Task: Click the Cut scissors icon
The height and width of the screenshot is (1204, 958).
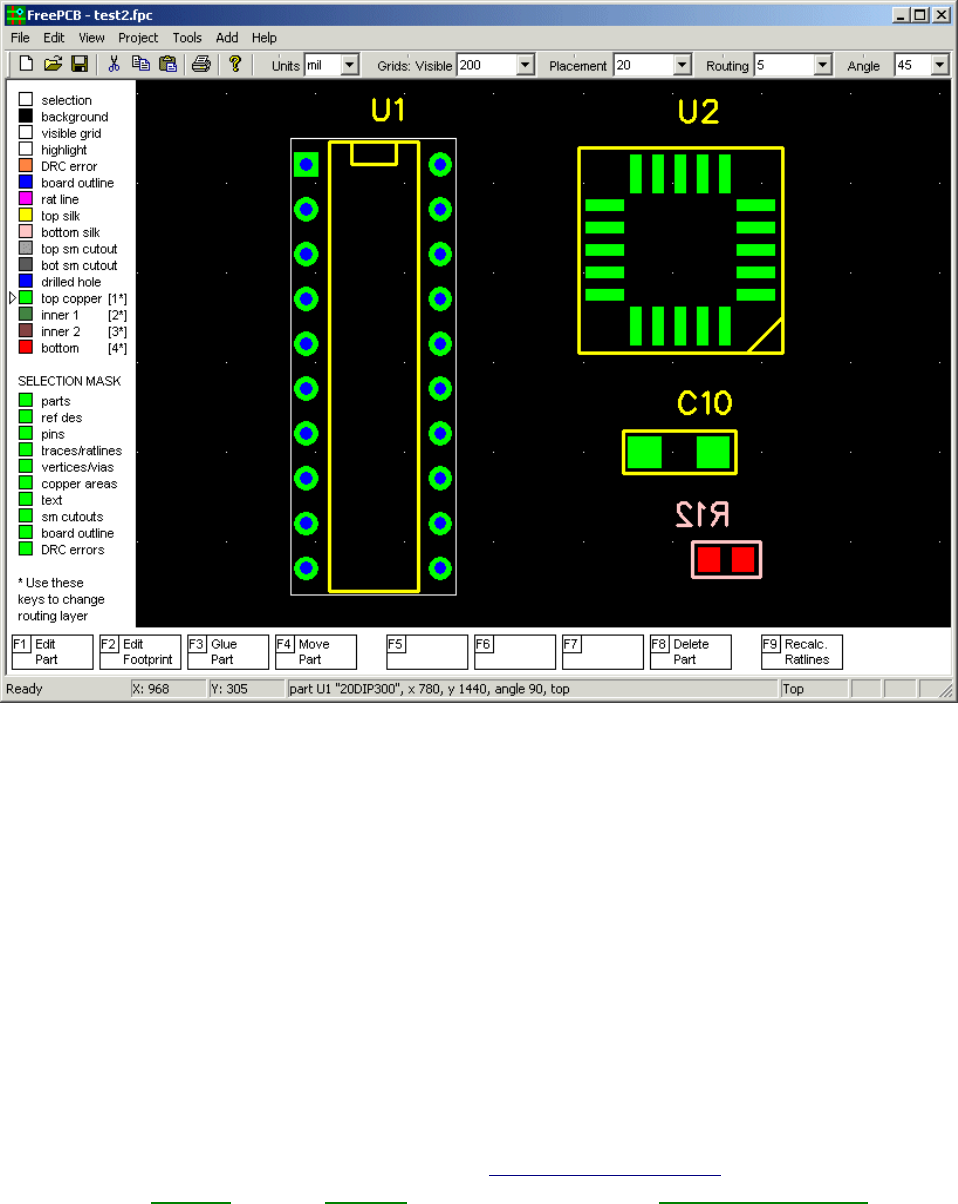Action: [x=114, y=65]
